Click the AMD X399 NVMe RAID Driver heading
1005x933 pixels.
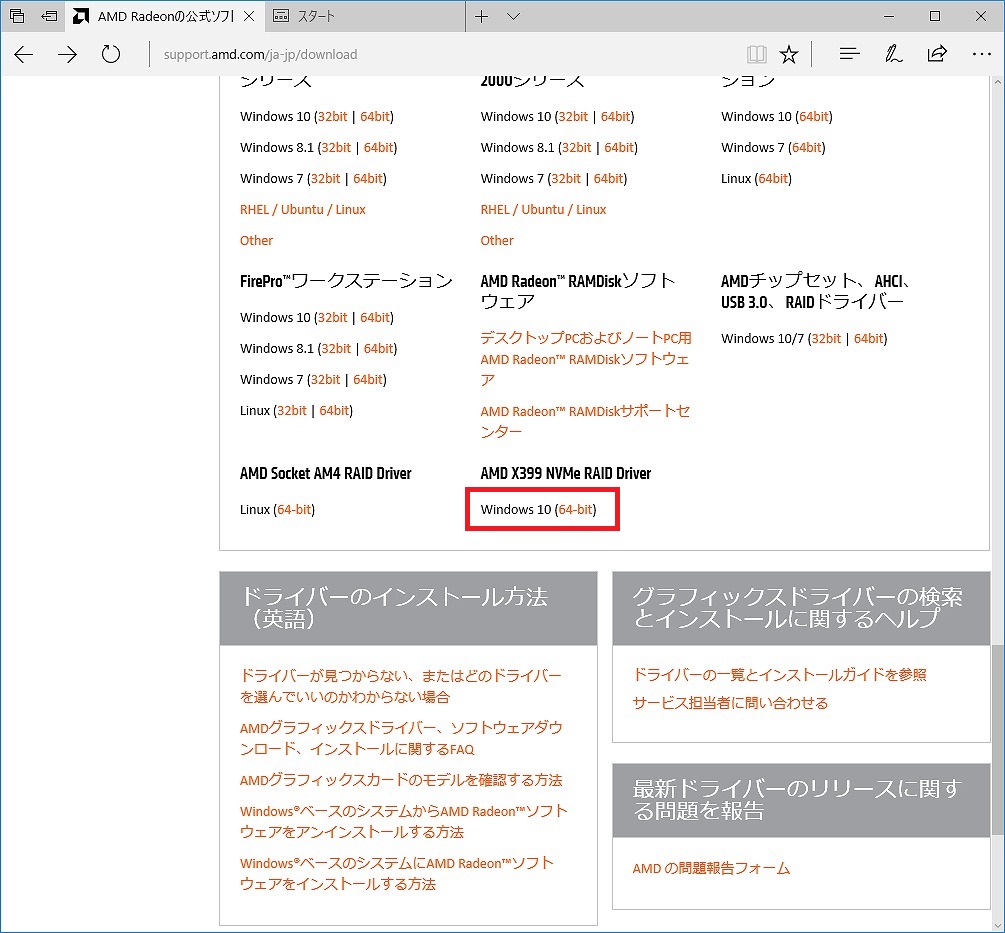pos(565,474)
